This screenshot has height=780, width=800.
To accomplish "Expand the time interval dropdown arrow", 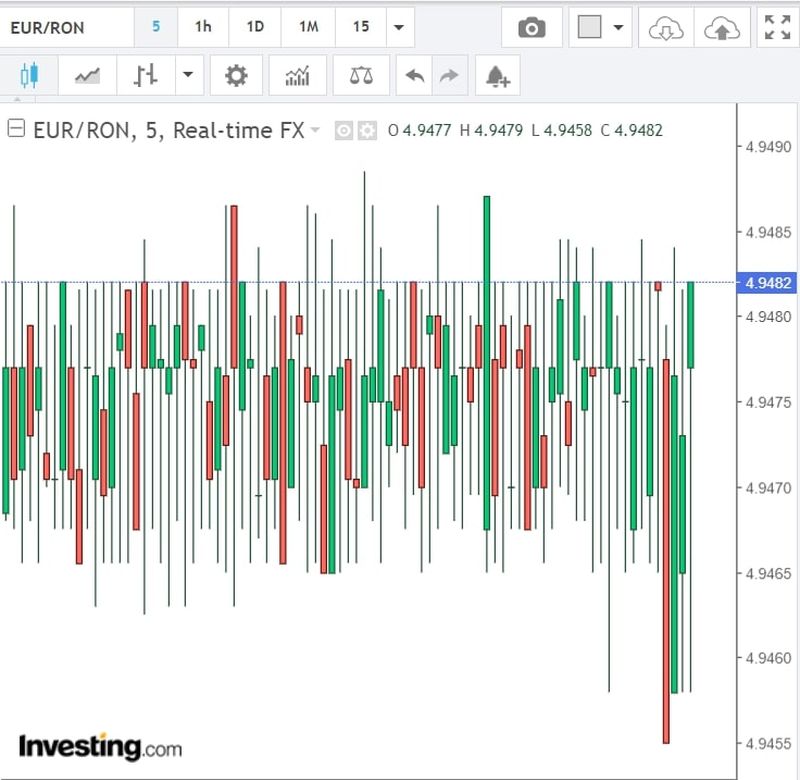I will pos(400,28).
